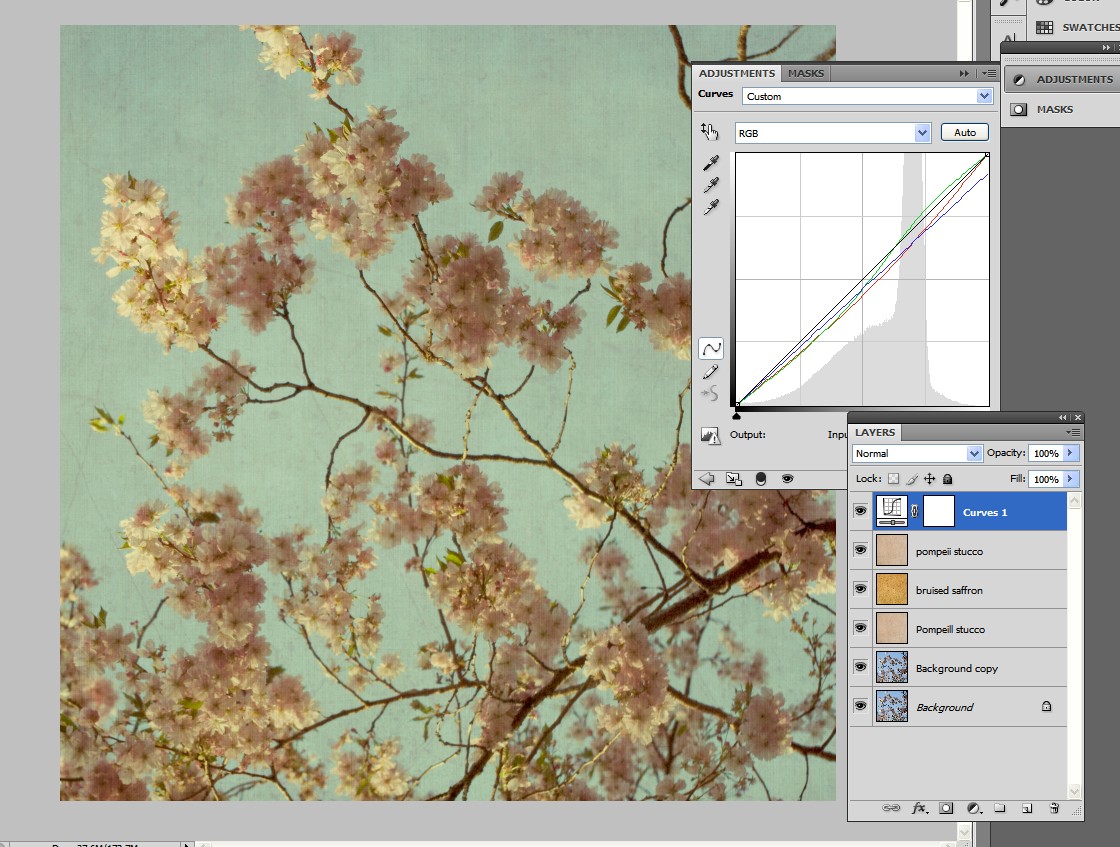Create a new group with folder icon
The width and height of the screenshot is (1120, 847).
[1000, 808]
